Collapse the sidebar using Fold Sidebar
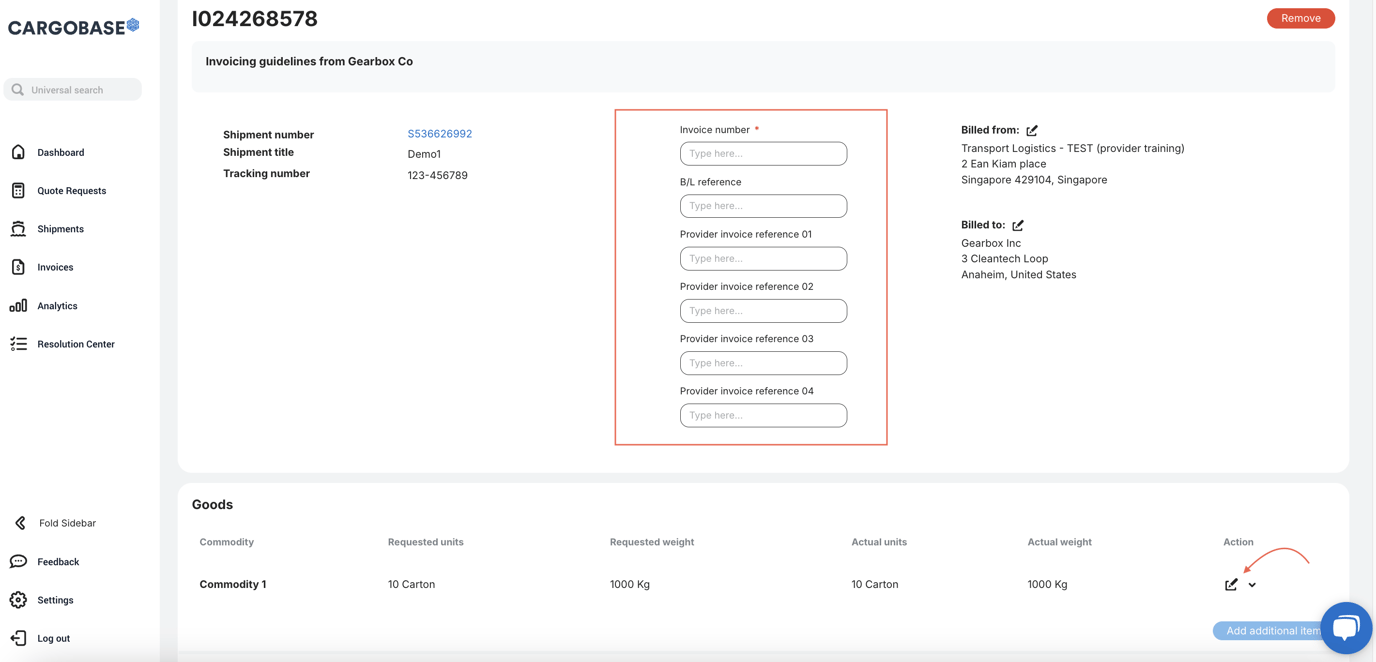 coord(67,522)
